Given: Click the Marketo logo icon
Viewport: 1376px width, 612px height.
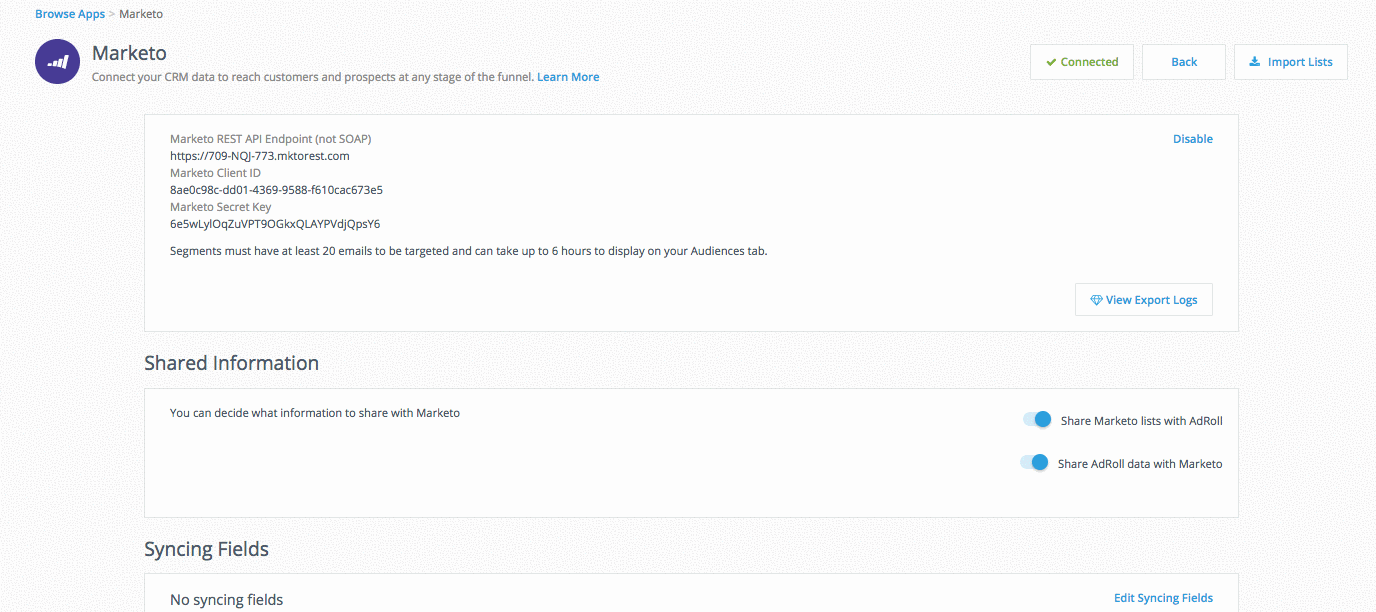Looking at the screenshot, I should (x=57, y=62).
